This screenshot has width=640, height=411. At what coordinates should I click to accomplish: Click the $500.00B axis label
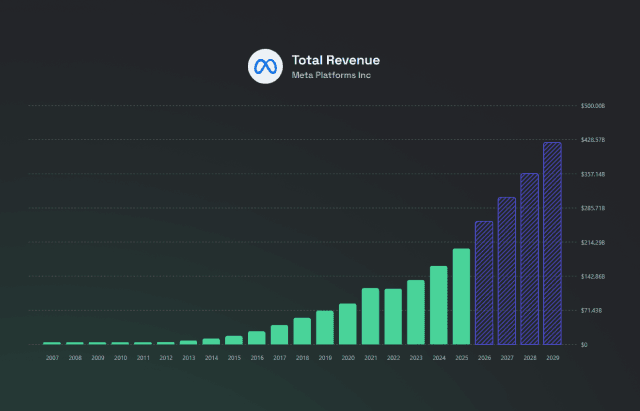point(593,106)
